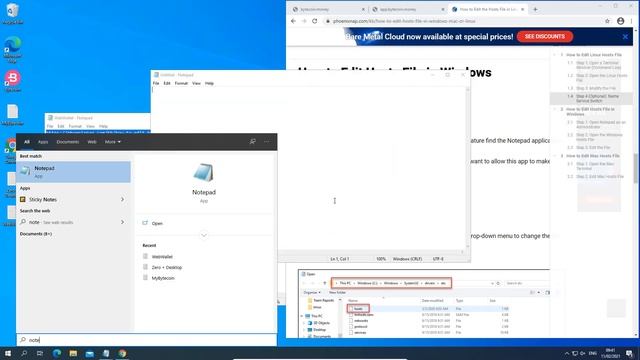
Task: Switch to the first Chrome tab
Action: (328, 9)
